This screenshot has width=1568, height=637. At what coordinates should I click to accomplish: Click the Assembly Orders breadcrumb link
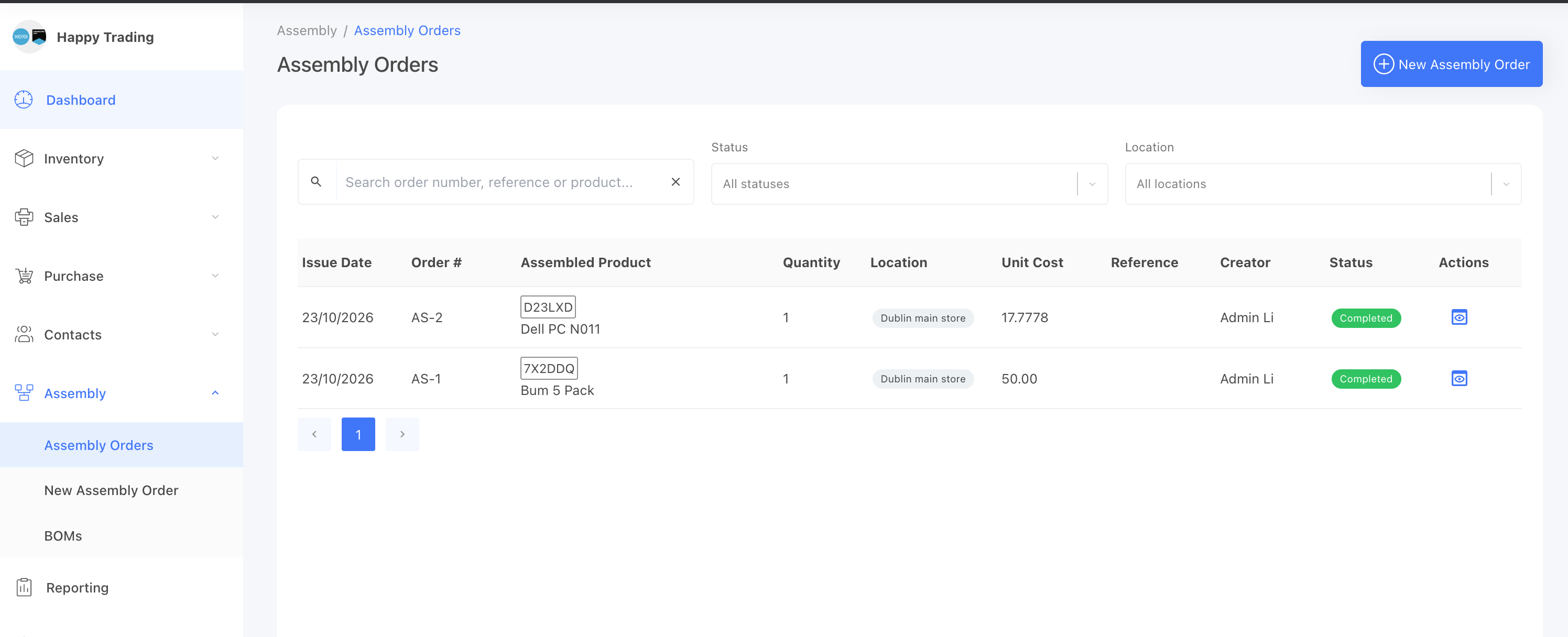(x=407, y=30)
